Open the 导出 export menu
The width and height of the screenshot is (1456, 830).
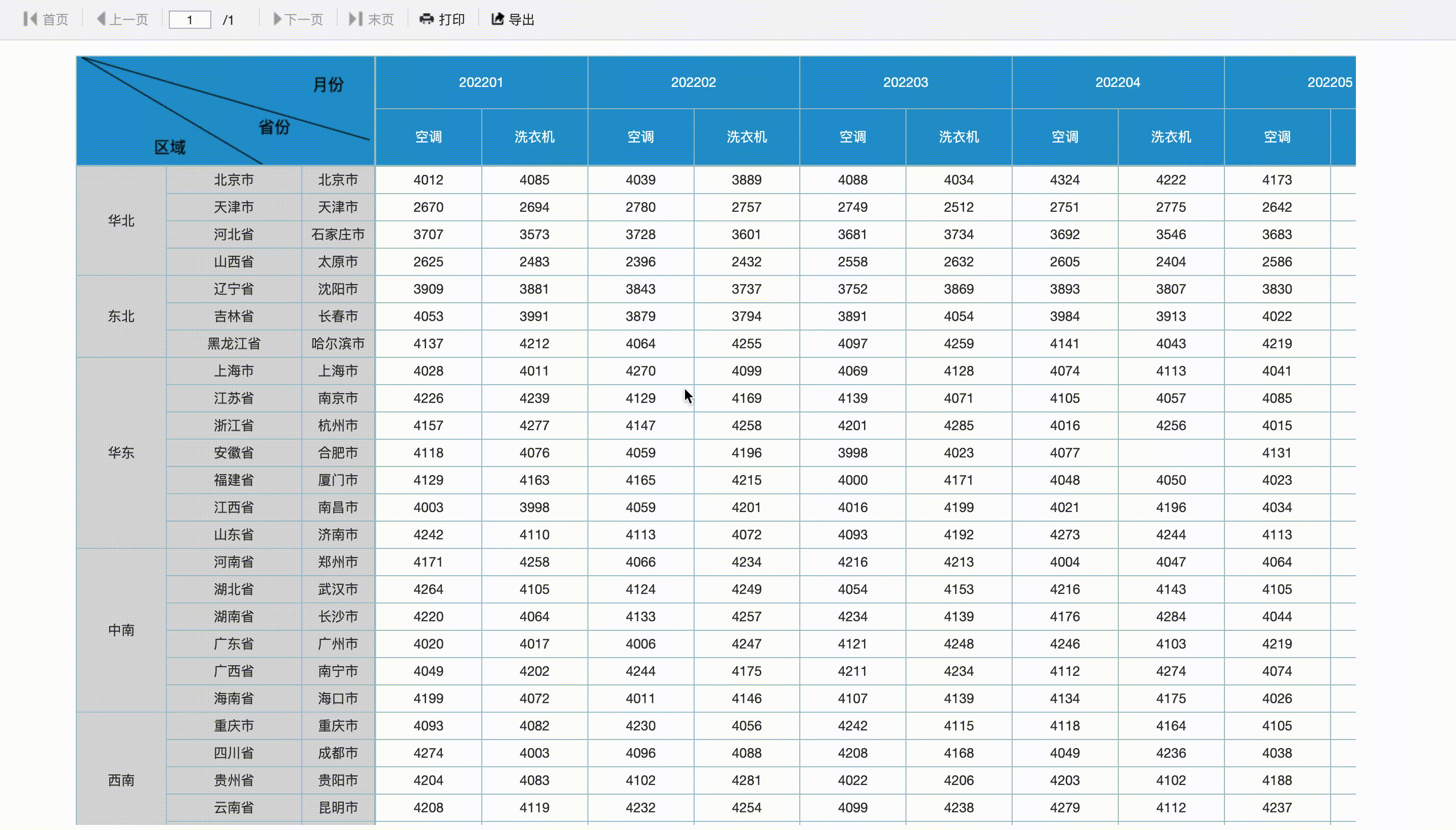pyautogui.click(x=521, y=20)
